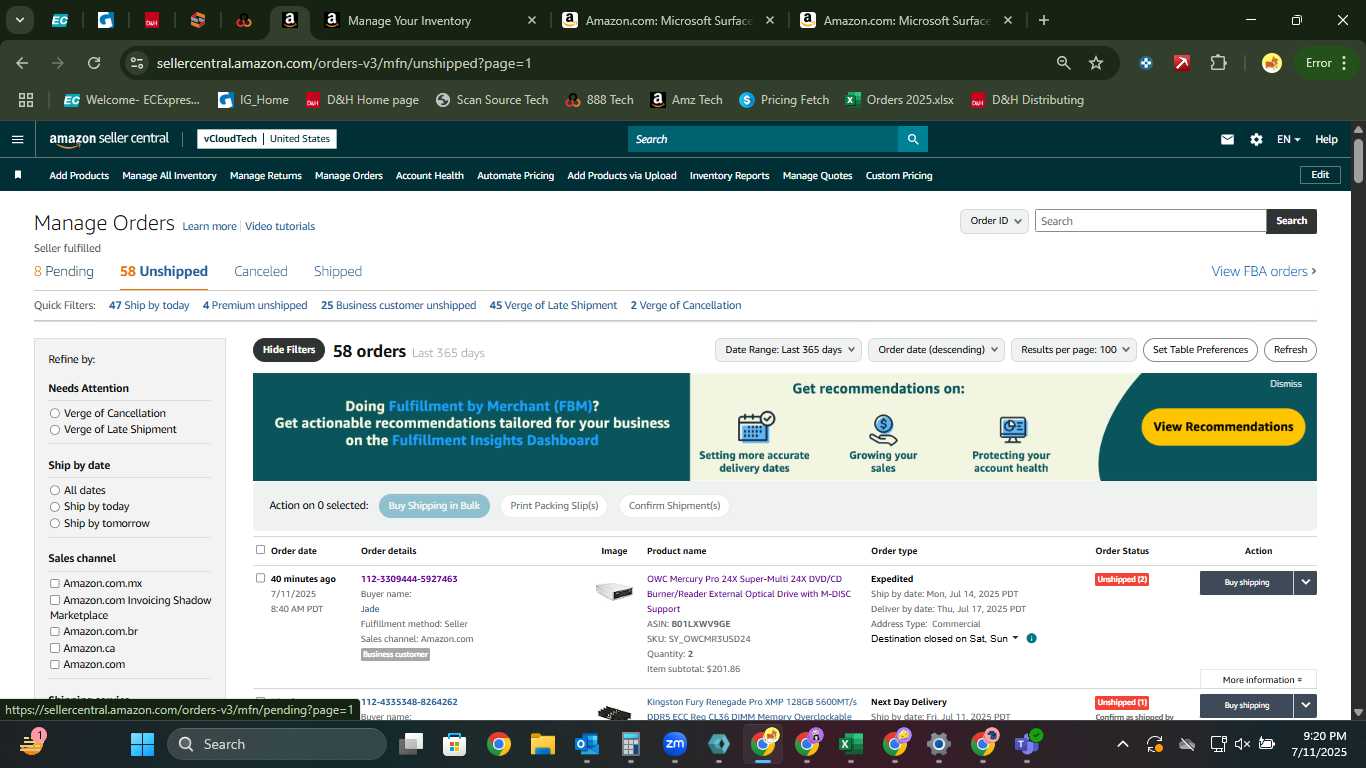This screenshot has width=1366, height=768.
Task: Click the View Recommendations yellow button
Action: 1223,427
